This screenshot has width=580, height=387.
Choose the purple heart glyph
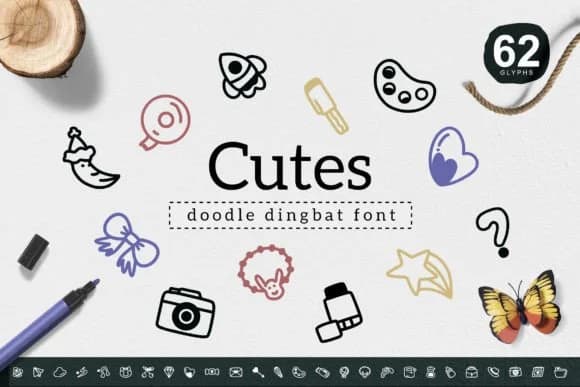(x=453, y=157)
